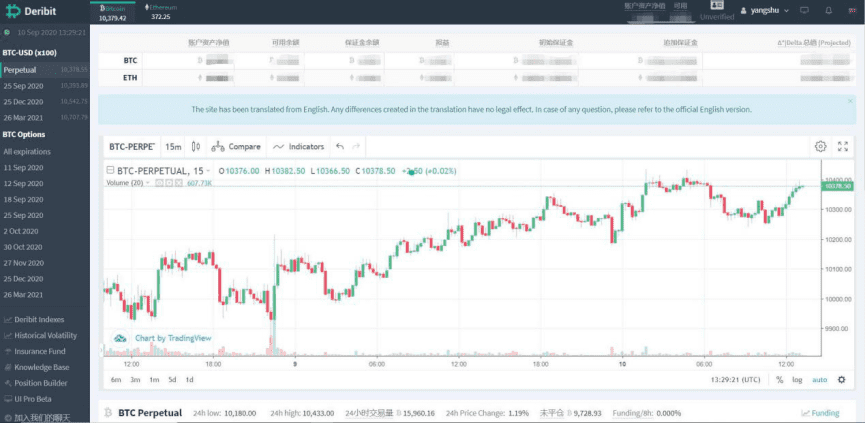Open the Funding link

[820, 413]
